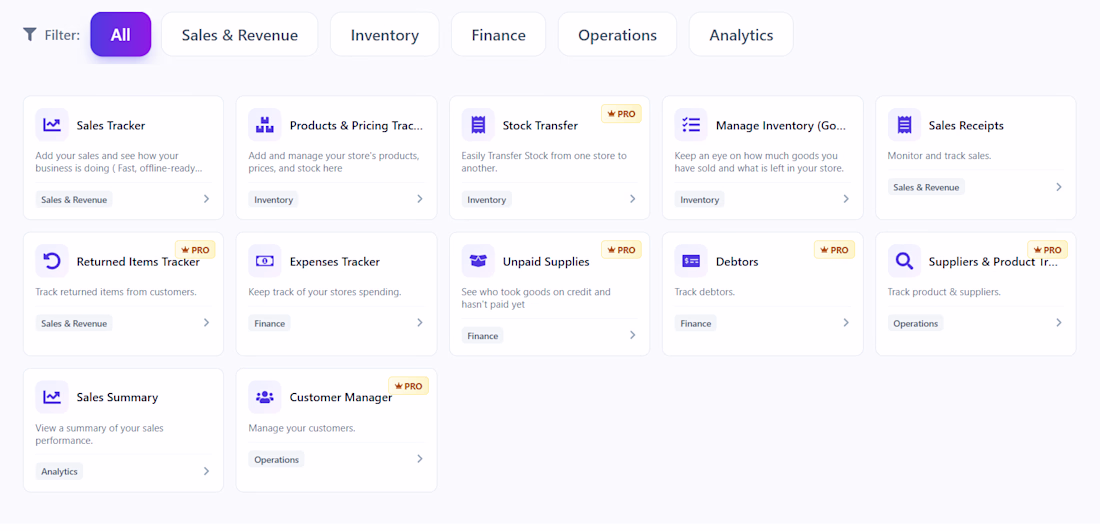Open Debtors card via its chevron arrow
The width and height of the screenshot is (1100, 531).
tap(846, 323)
